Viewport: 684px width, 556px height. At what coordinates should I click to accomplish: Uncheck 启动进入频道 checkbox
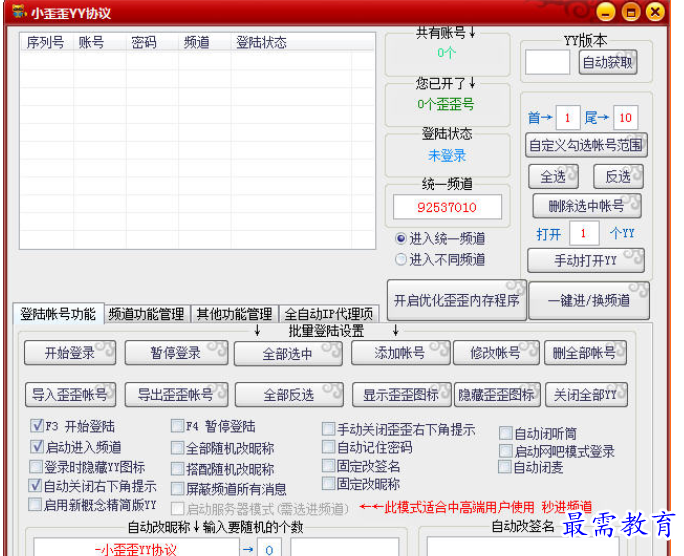(x=37, y=446)
